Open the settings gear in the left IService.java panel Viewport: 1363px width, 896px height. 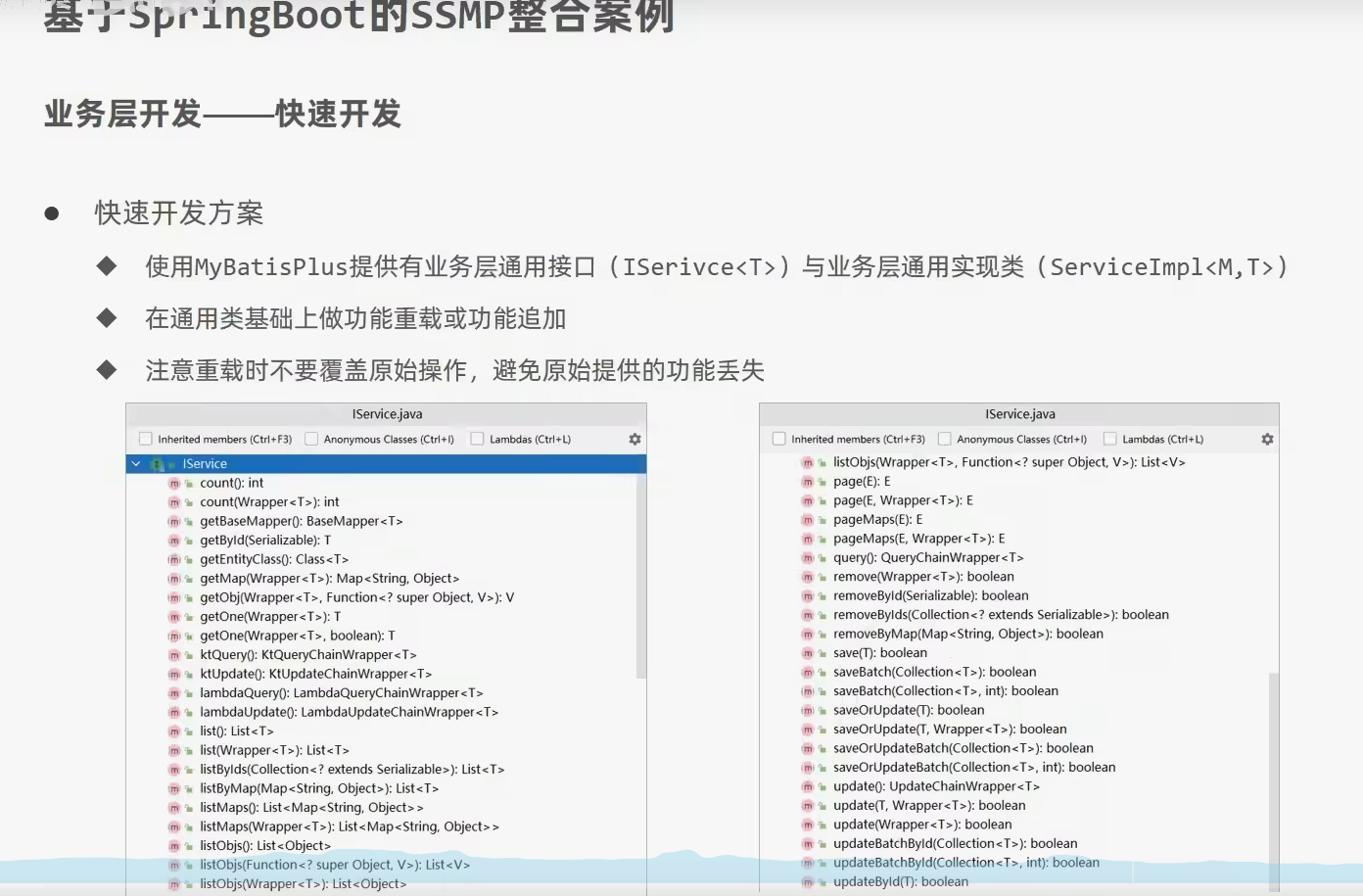(634, 440)
